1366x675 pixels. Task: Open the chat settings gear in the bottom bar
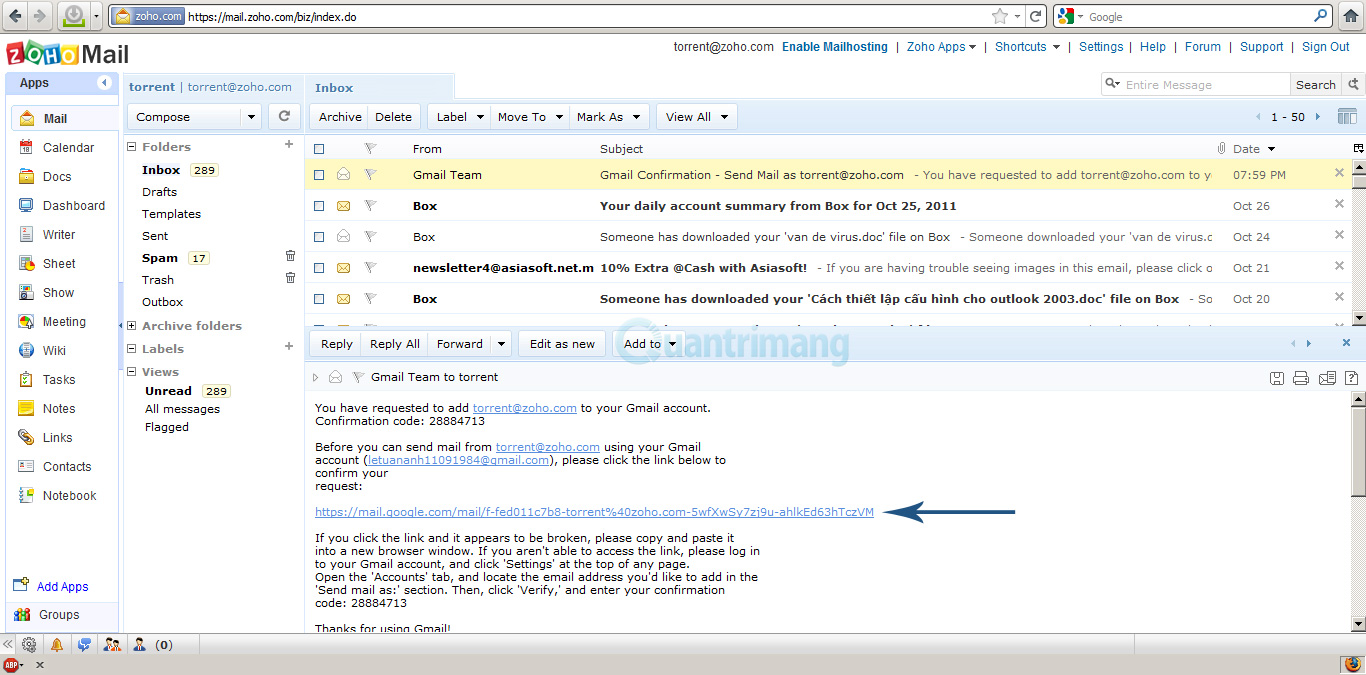(x=29, y=644)
